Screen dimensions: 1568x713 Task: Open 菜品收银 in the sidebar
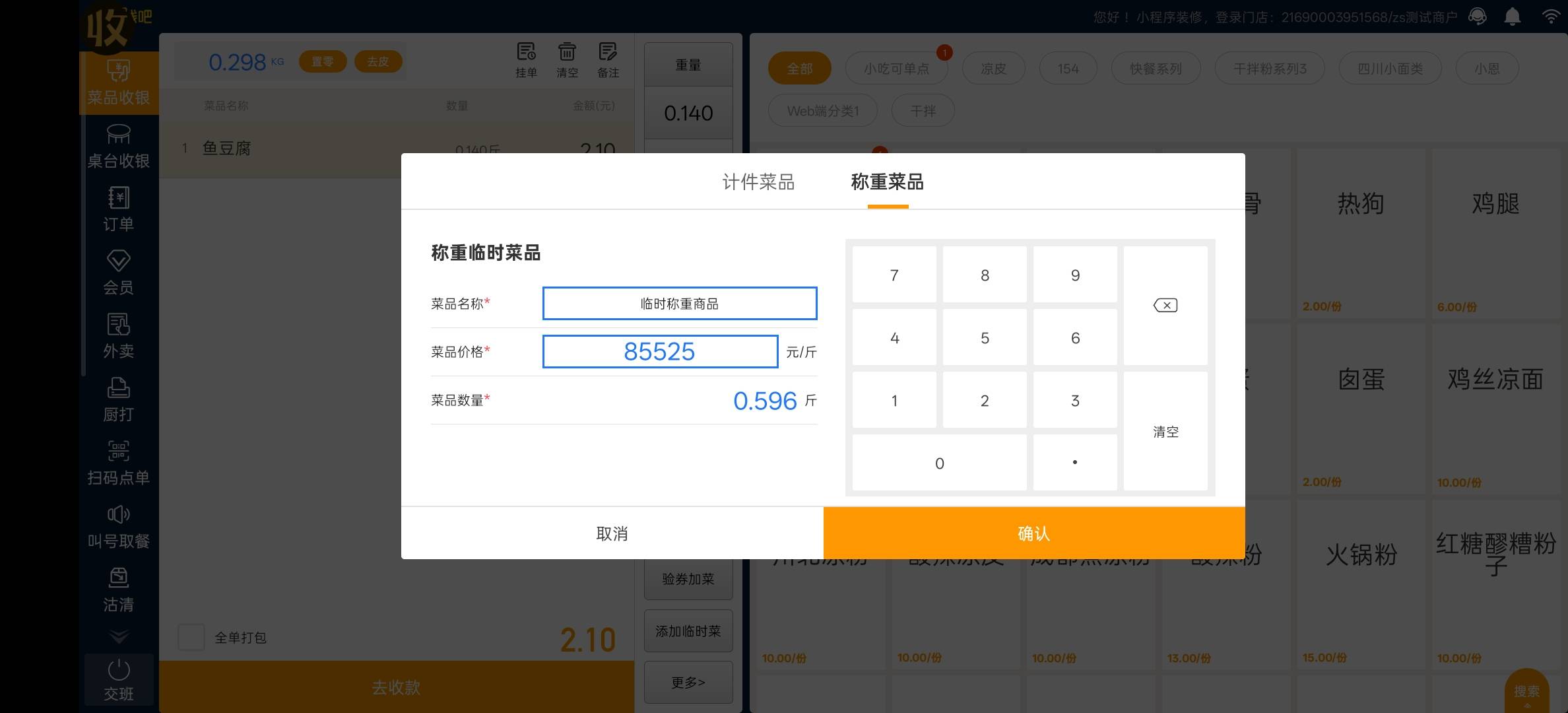pyautogui.click(x=119, y=83)
